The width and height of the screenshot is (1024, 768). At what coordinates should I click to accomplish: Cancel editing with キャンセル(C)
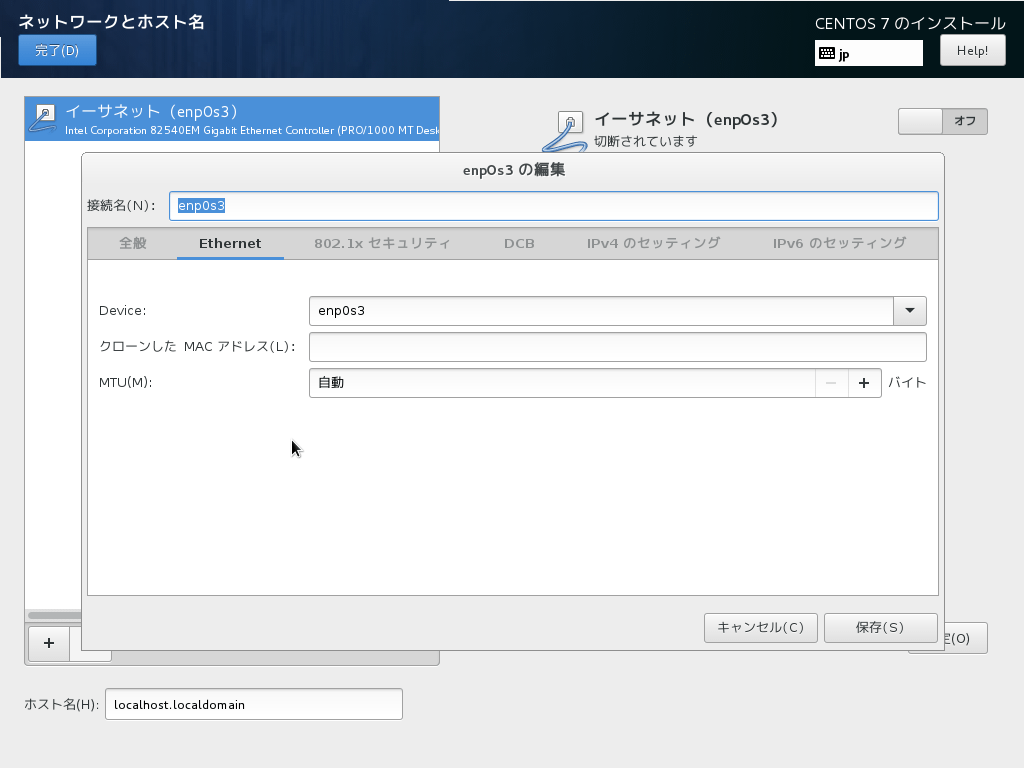click(x=760, y=628)
